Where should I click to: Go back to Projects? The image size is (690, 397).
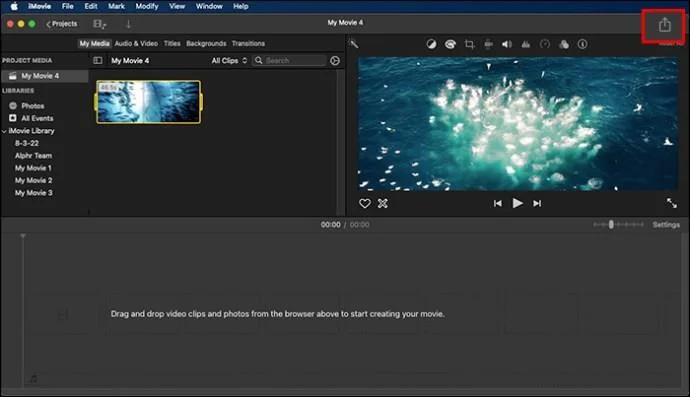(x=62, y=24)
